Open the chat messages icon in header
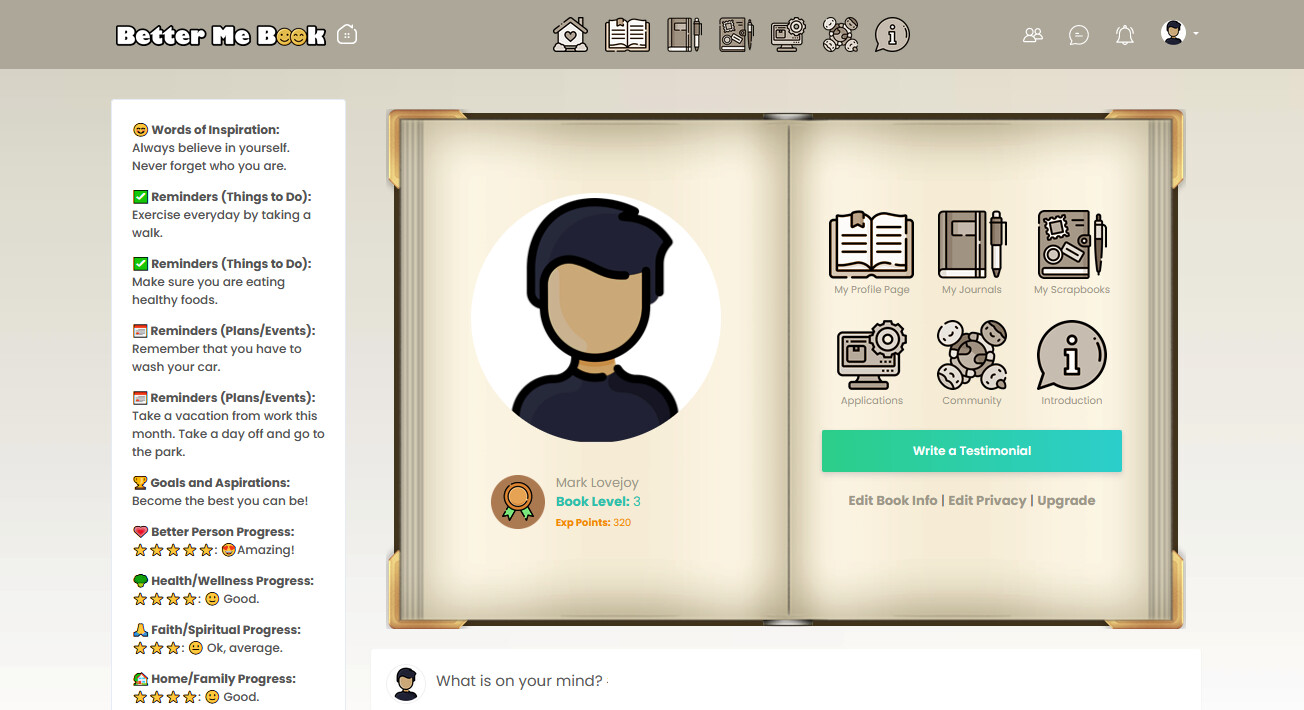This screenshot has width=1304, height=710. point(1079,35)
